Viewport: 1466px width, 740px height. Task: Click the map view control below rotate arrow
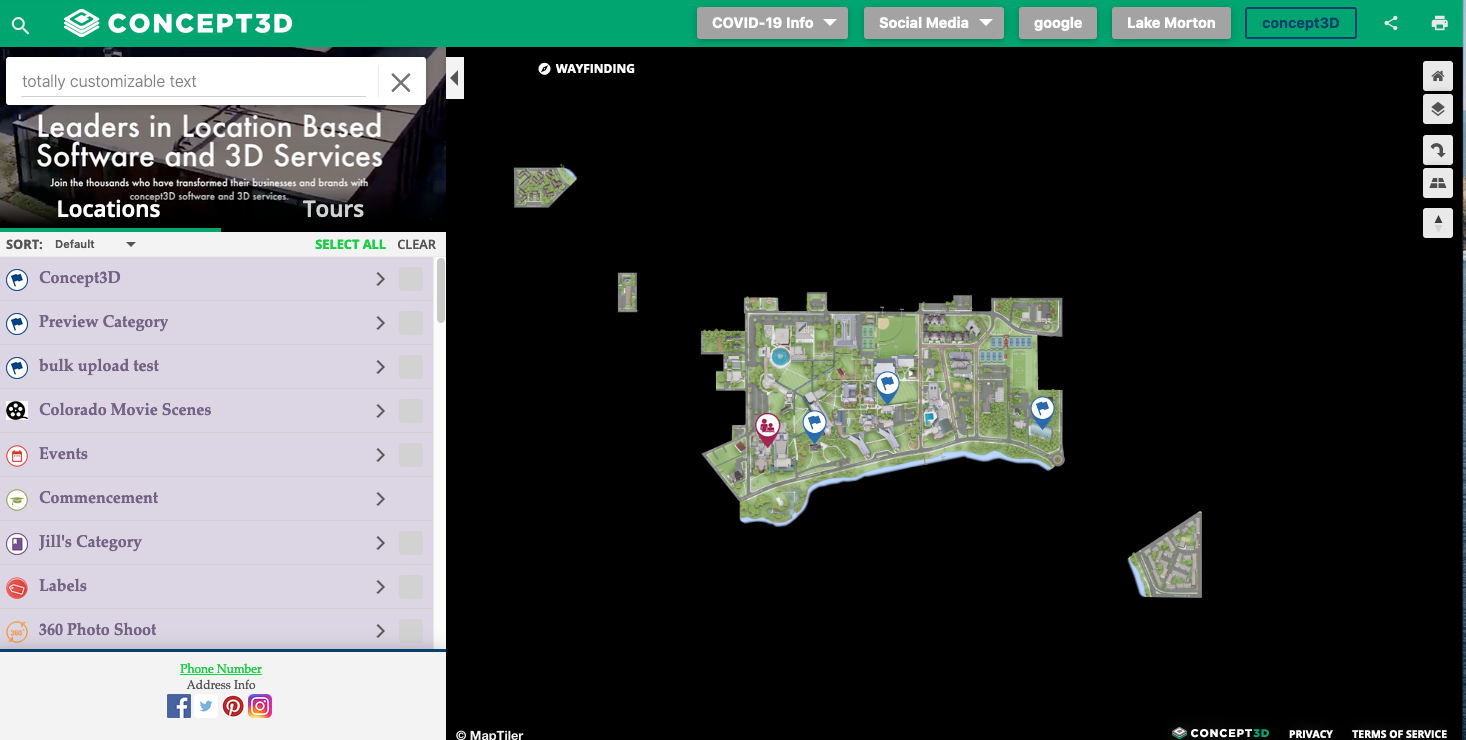click(x=1438, y=183)
